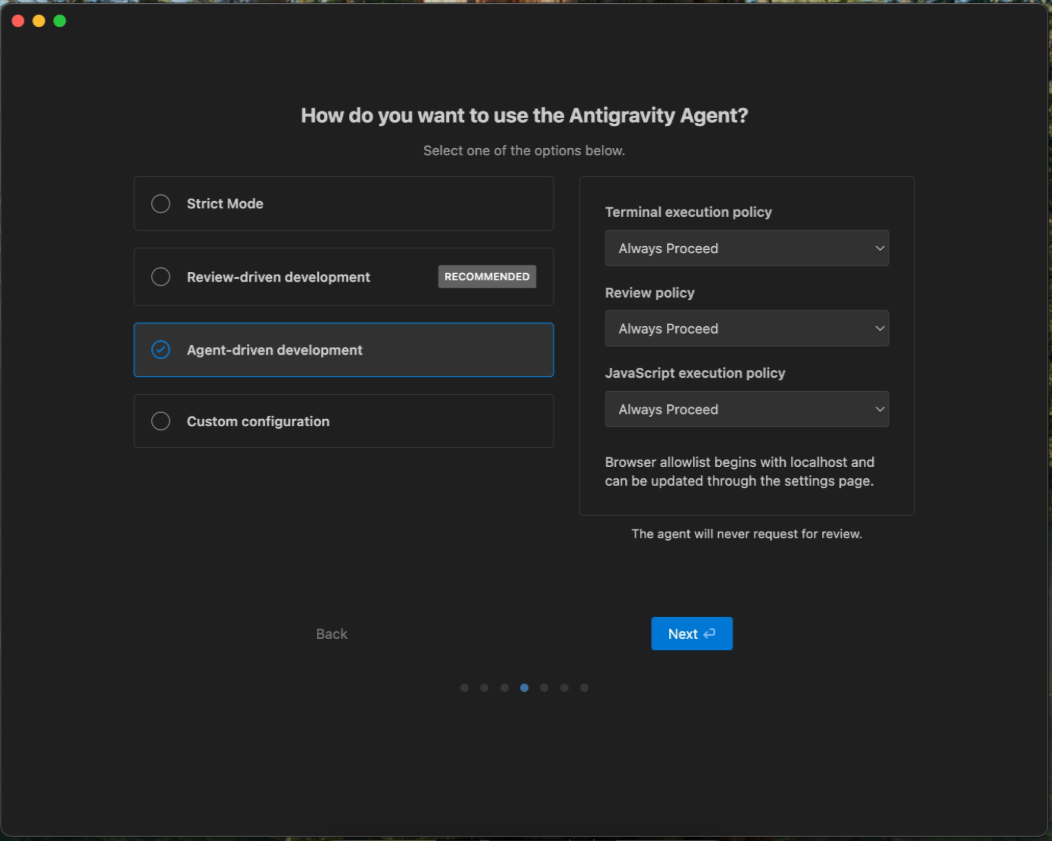Jump to the first pagination dot
Screen dimensions: 1052x841
464,688
